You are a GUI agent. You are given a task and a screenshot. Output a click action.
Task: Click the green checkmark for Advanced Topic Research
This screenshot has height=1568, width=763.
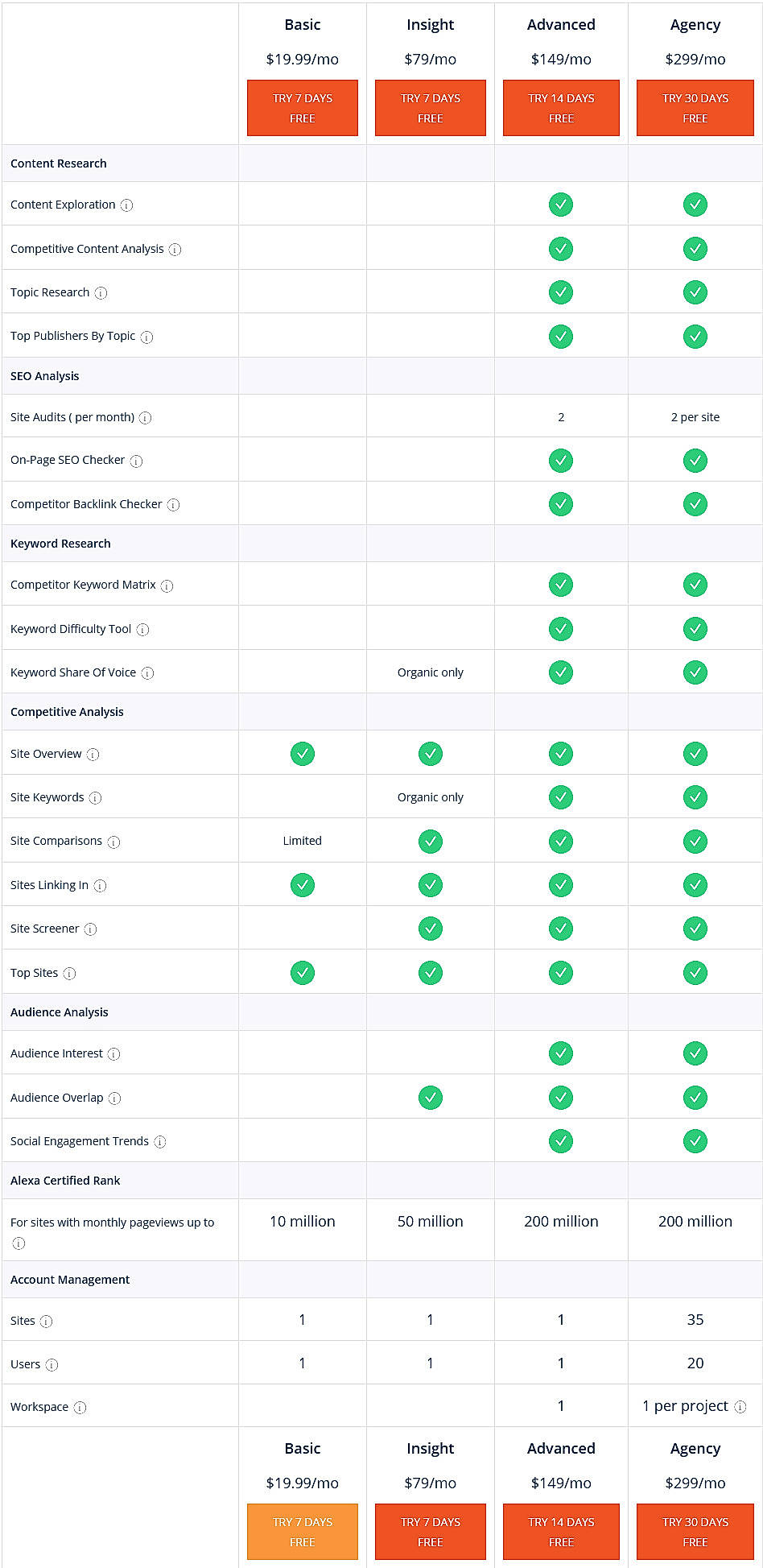tap(560, 292)
